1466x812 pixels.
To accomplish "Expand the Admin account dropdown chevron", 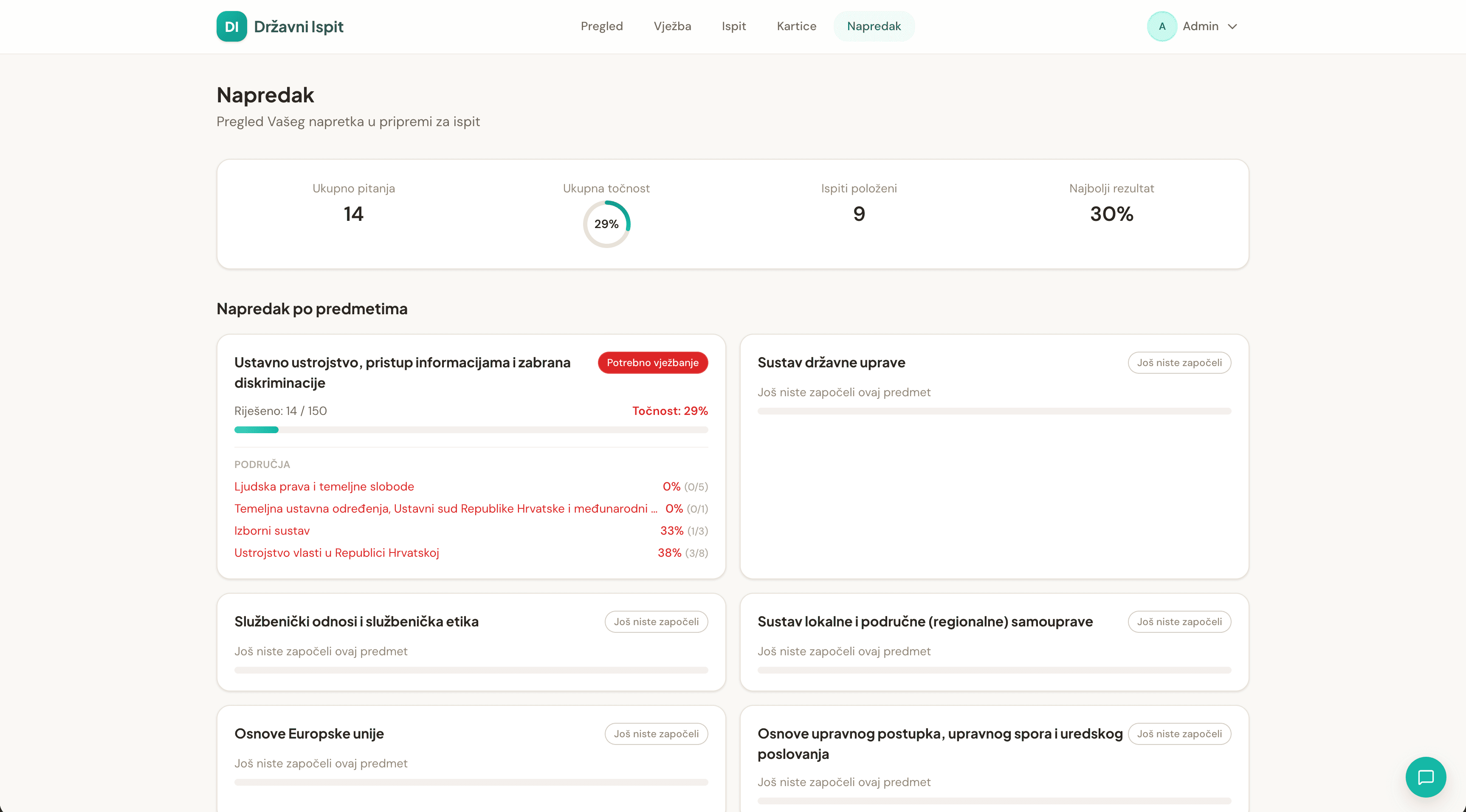I will point(1233,27).
